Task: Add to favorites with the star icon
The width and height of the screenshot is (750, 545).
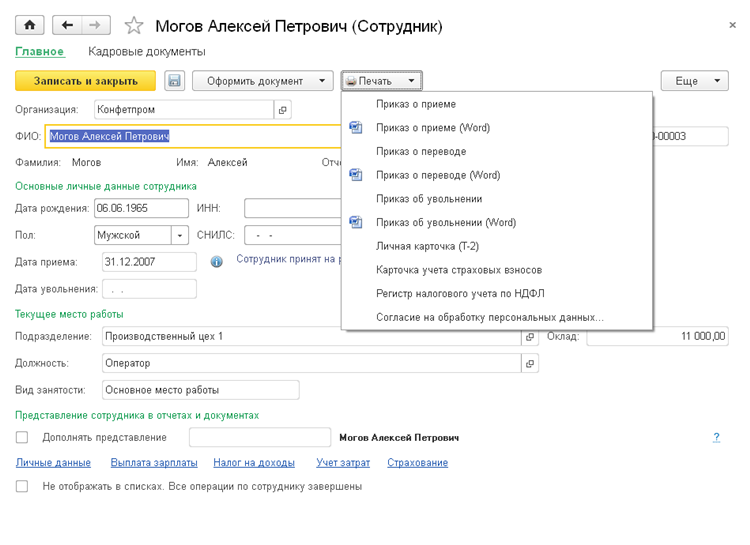Action: coord(133,25)
